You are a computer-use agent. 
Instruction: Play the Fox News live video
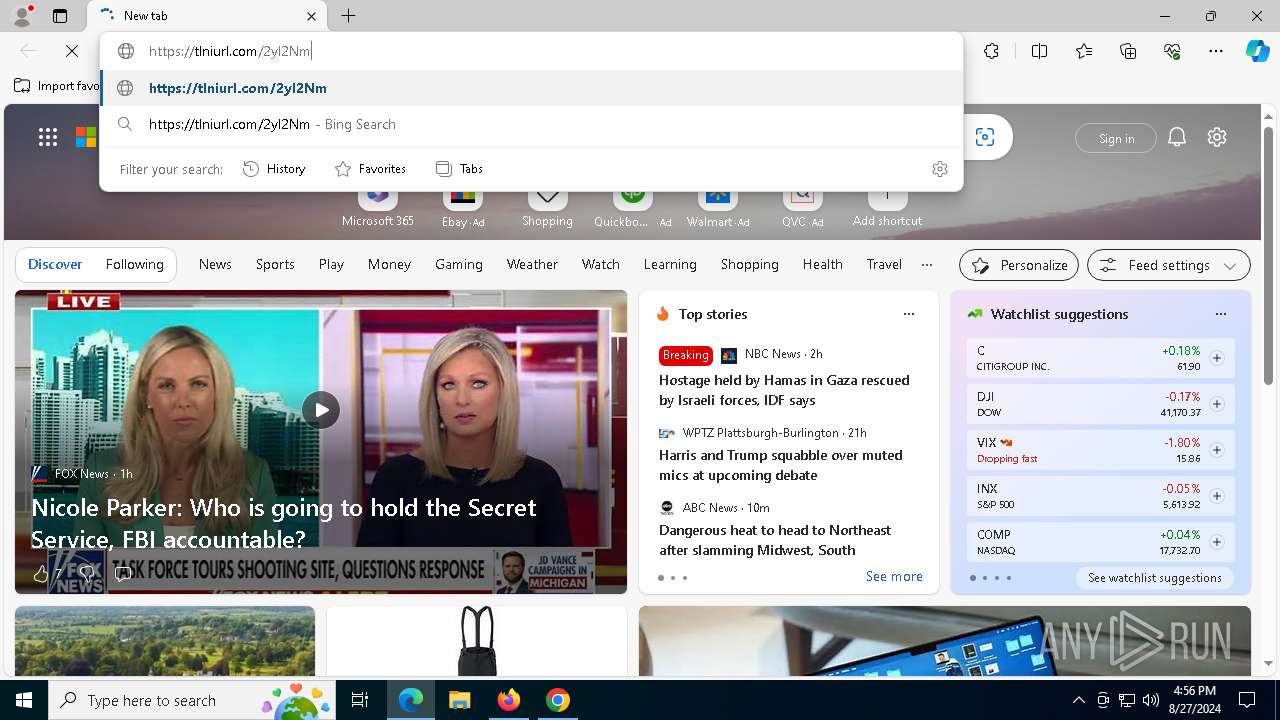coord(321,410)
